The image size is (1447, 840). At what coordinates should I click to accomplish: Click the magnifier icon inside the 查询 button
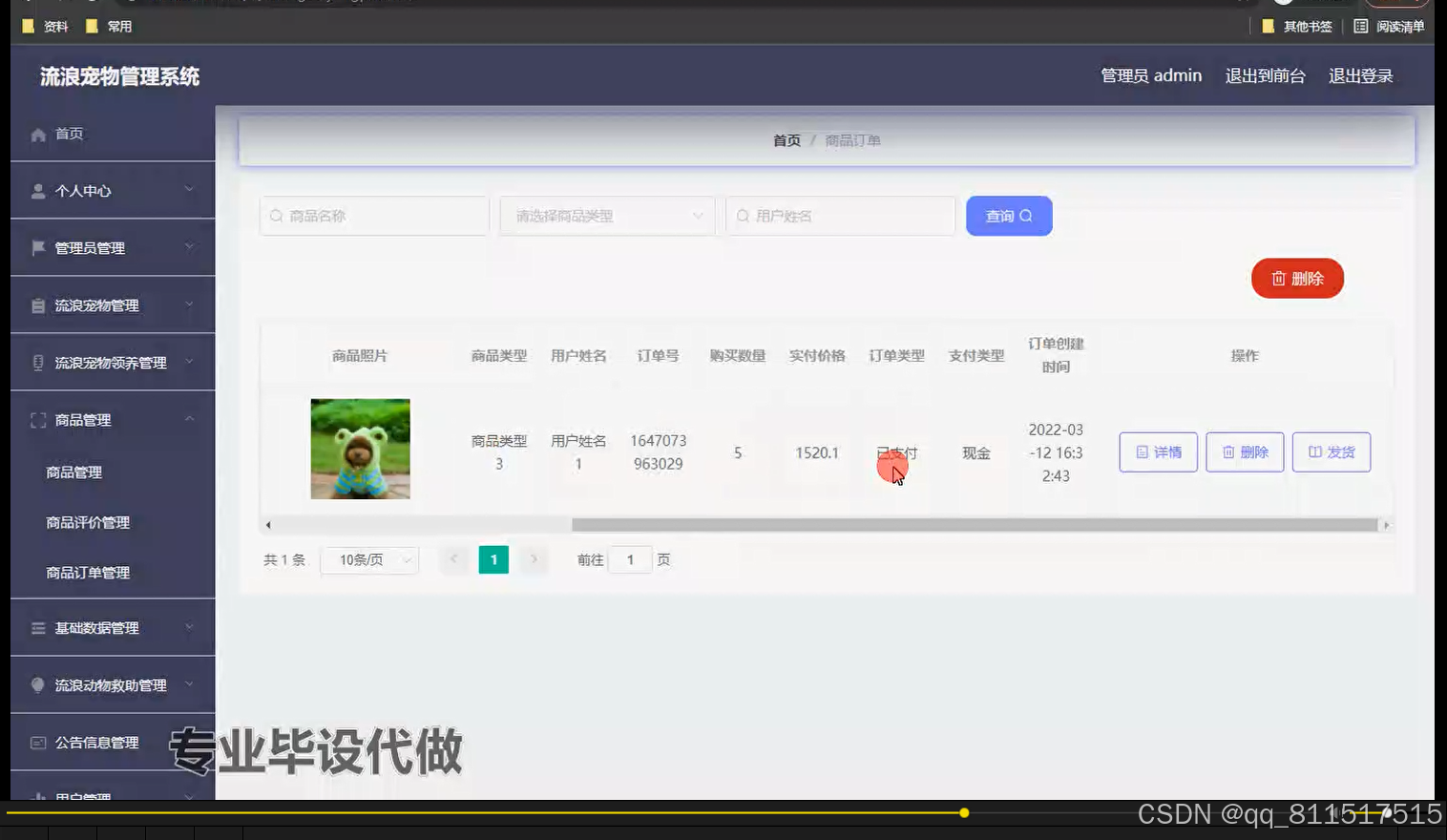1024,216
